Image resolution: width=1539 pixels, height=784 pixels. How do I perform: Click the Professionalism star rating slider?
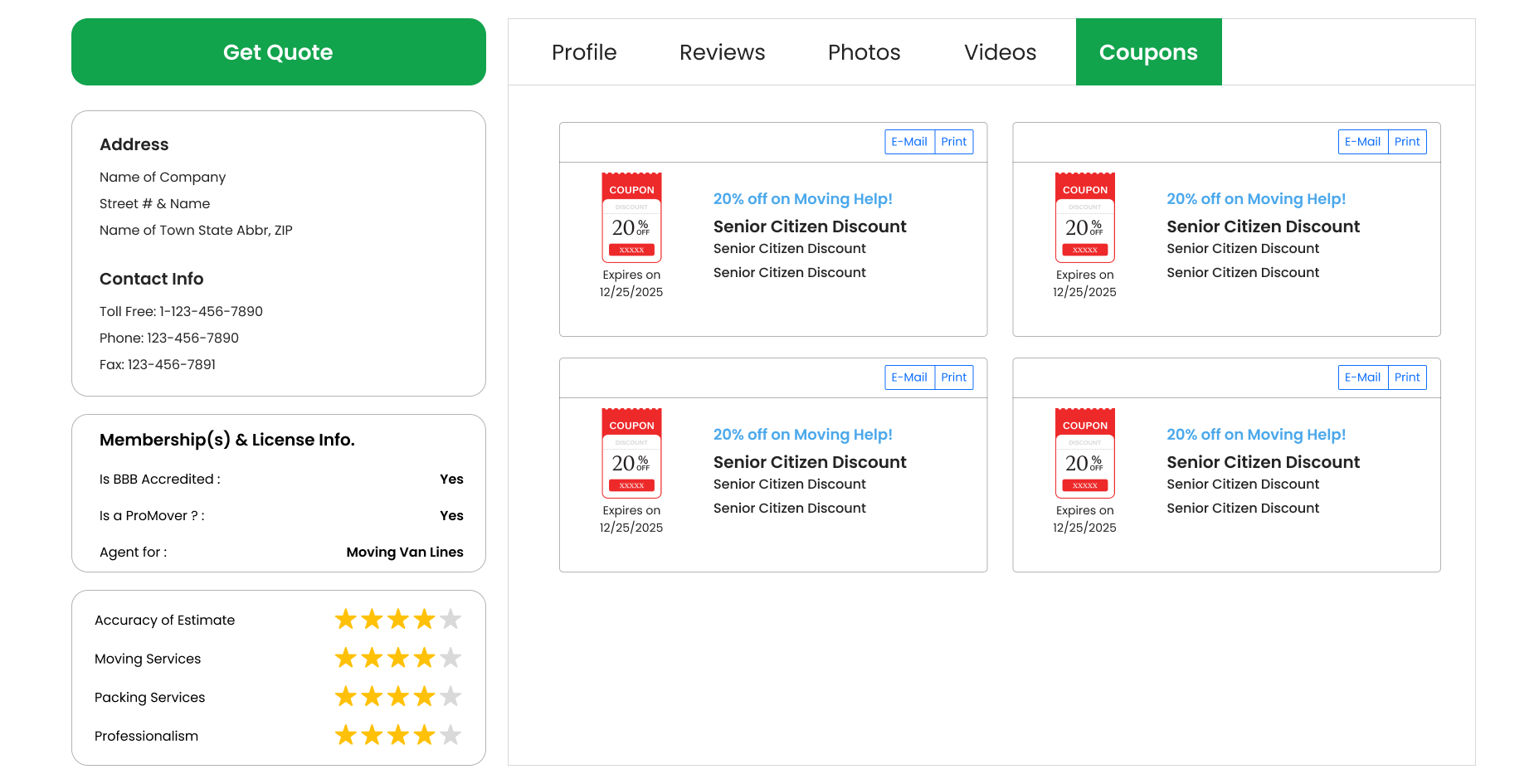tap(397, 735)
